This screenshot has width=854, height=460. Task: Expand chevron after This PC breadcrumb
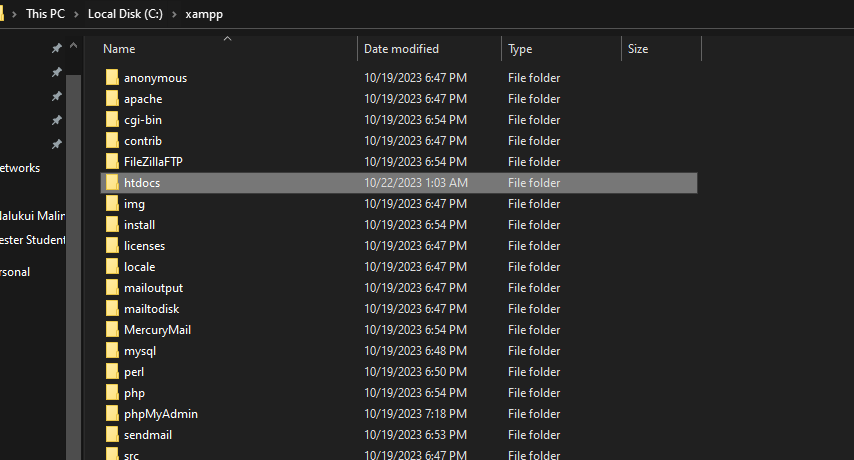pos(77,14)
